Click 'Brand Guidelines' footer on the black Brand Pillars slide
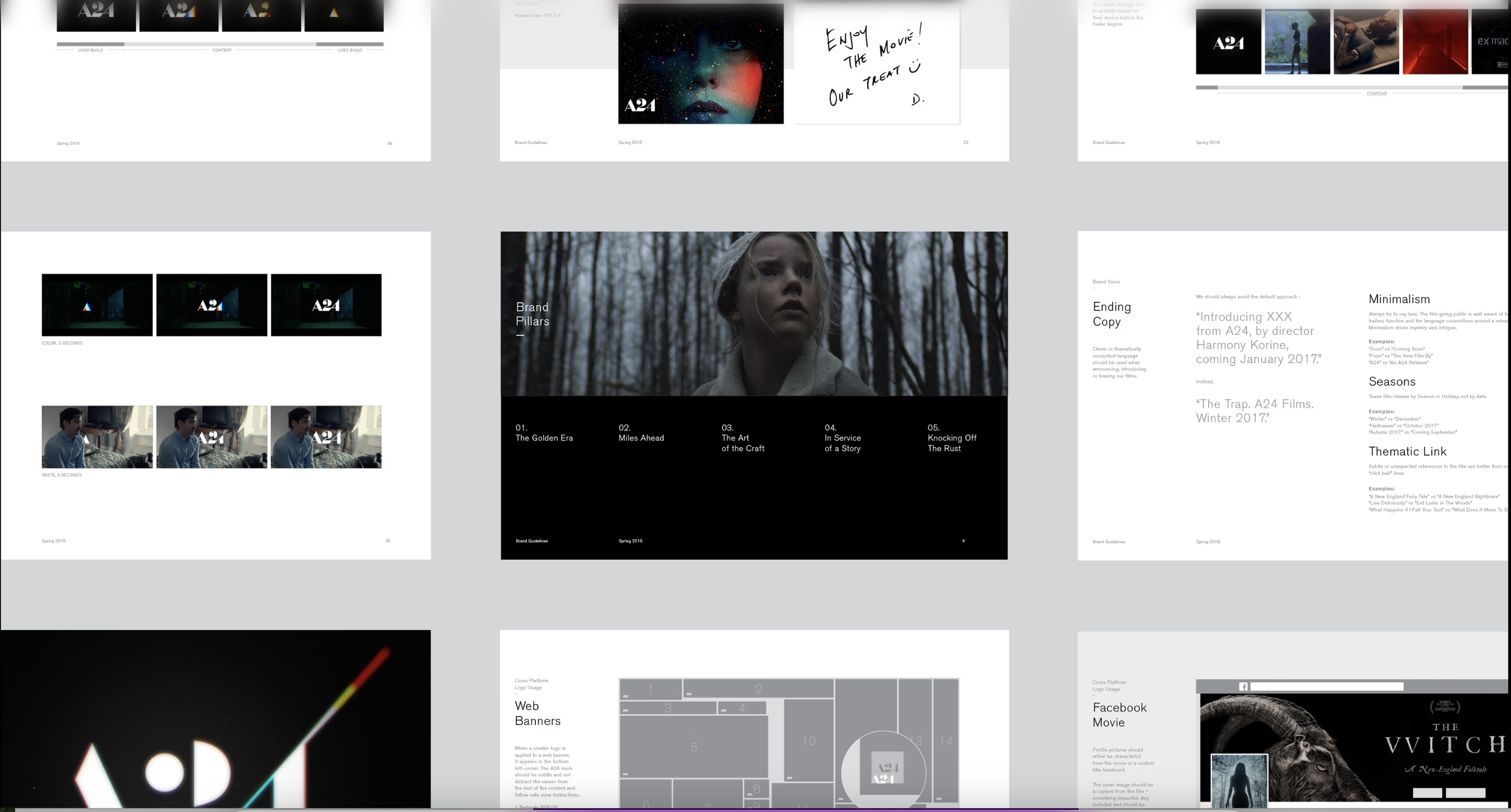The image size is (1511, 812). [532, 541]
